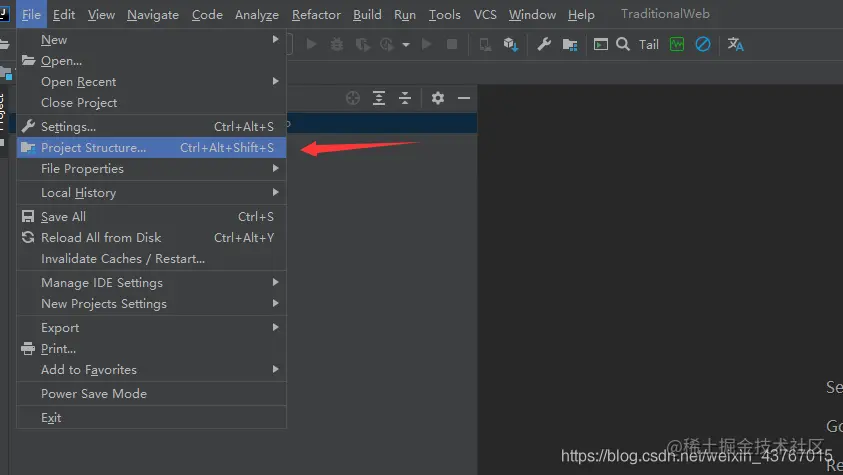
Task: Open the Navigate menu
Action: 153,15
